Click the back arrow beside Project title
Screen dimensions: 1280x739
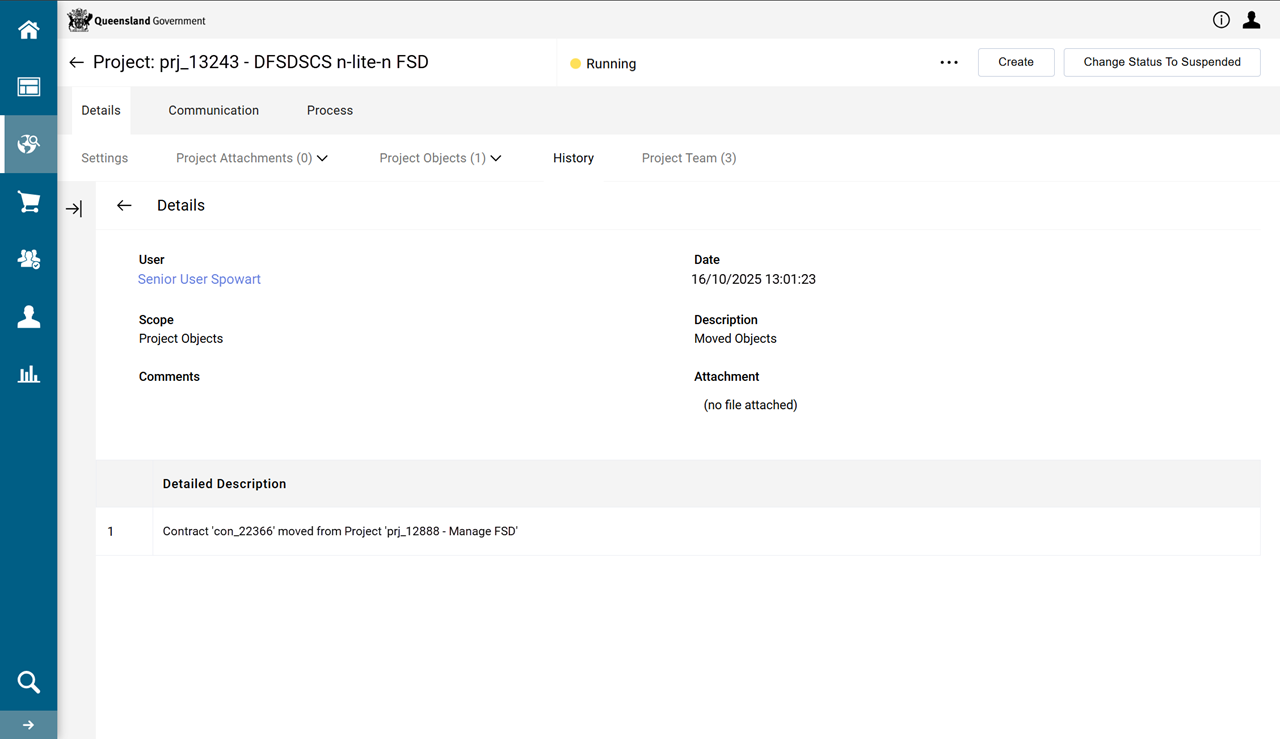tap(76, 62)
